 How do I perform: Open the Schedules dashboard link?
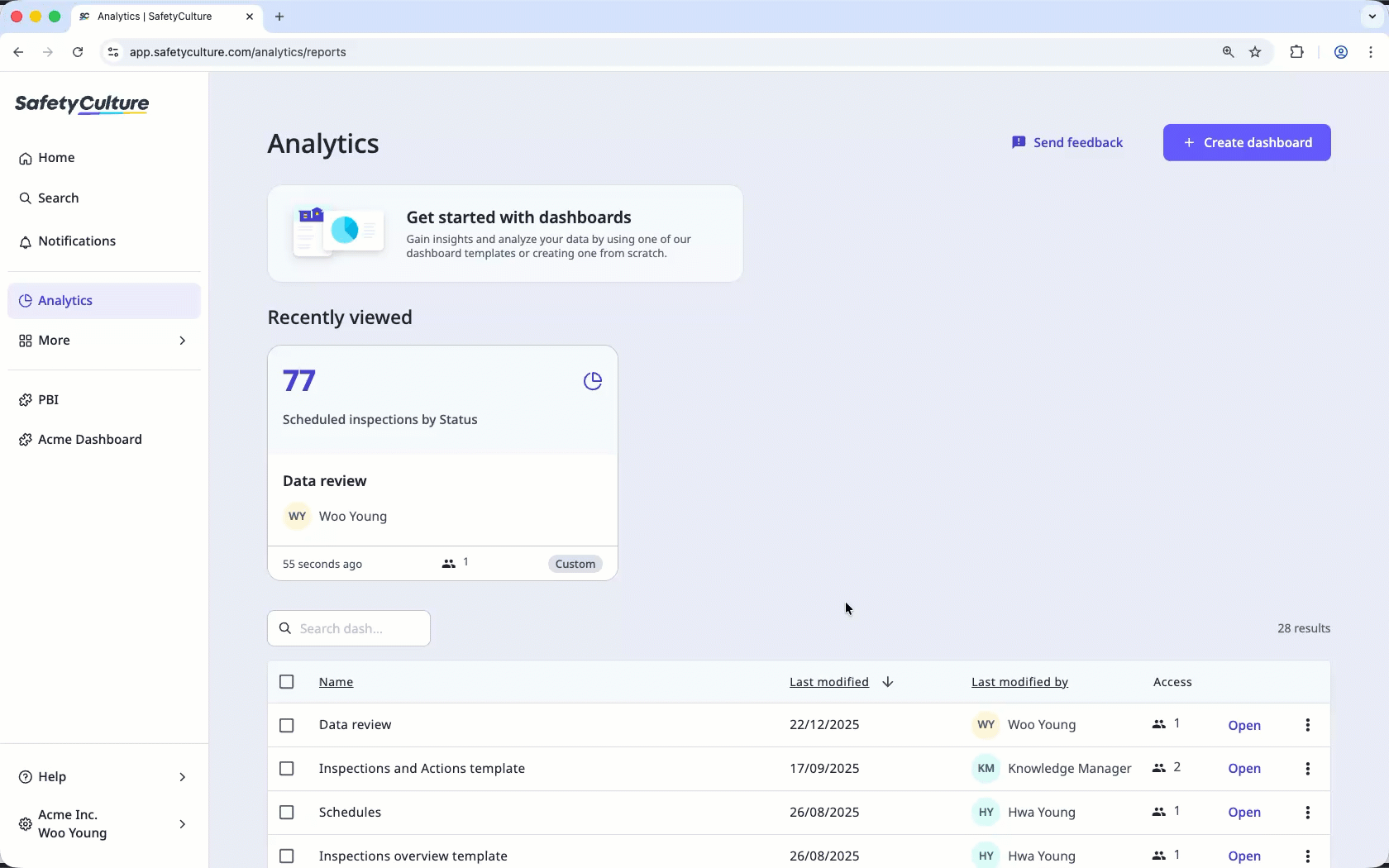click(1244, 813)
